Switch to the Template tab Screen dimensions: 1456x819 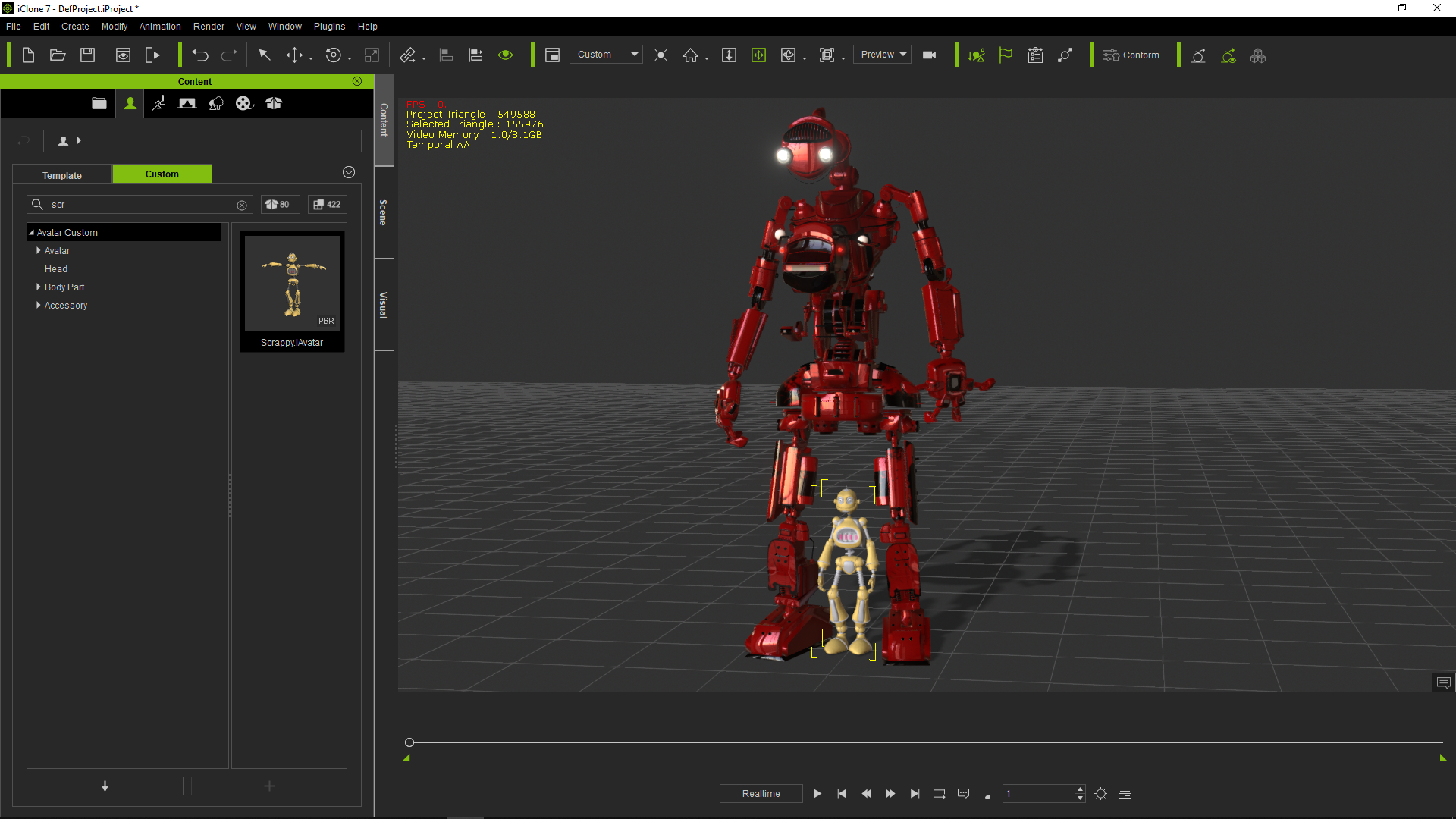[62, 175]
